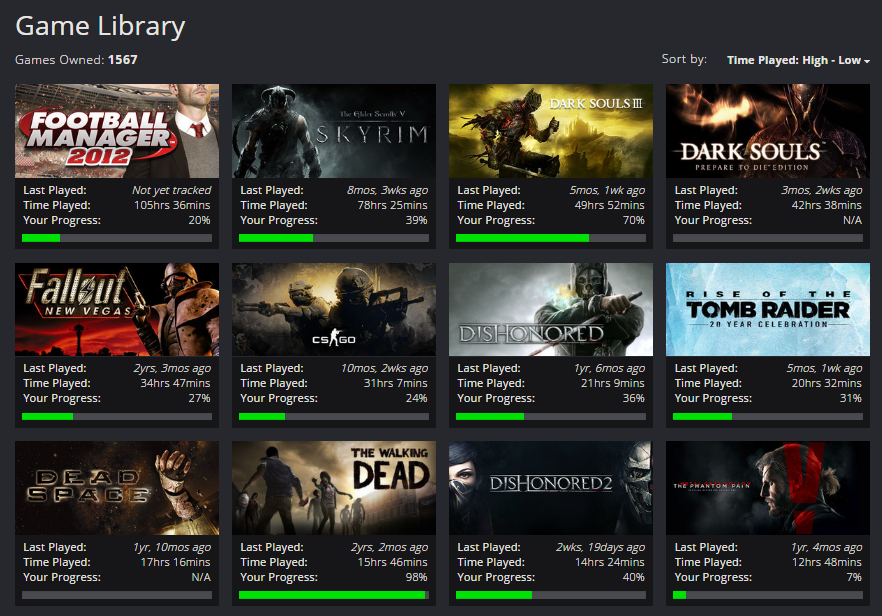Screen dimensions: 882x616
Task: Open Football Manager 2012 game thumbnail
Action: coord(117,131)
